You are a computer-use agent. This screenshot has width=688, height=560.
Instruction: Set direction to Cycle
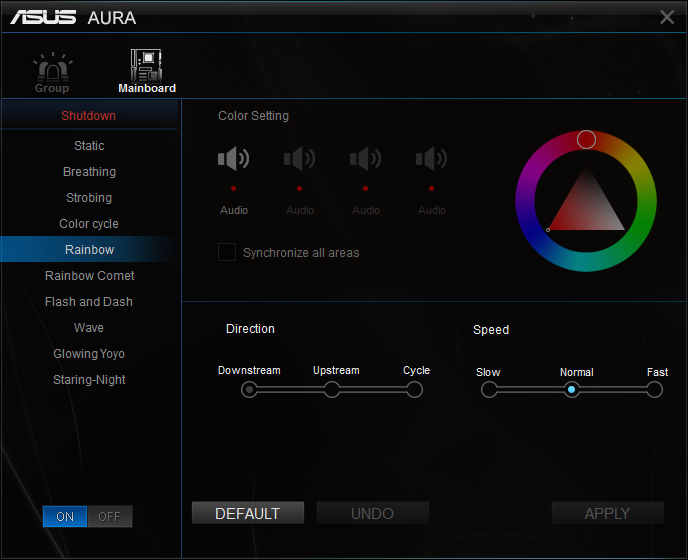pos(414,390)
